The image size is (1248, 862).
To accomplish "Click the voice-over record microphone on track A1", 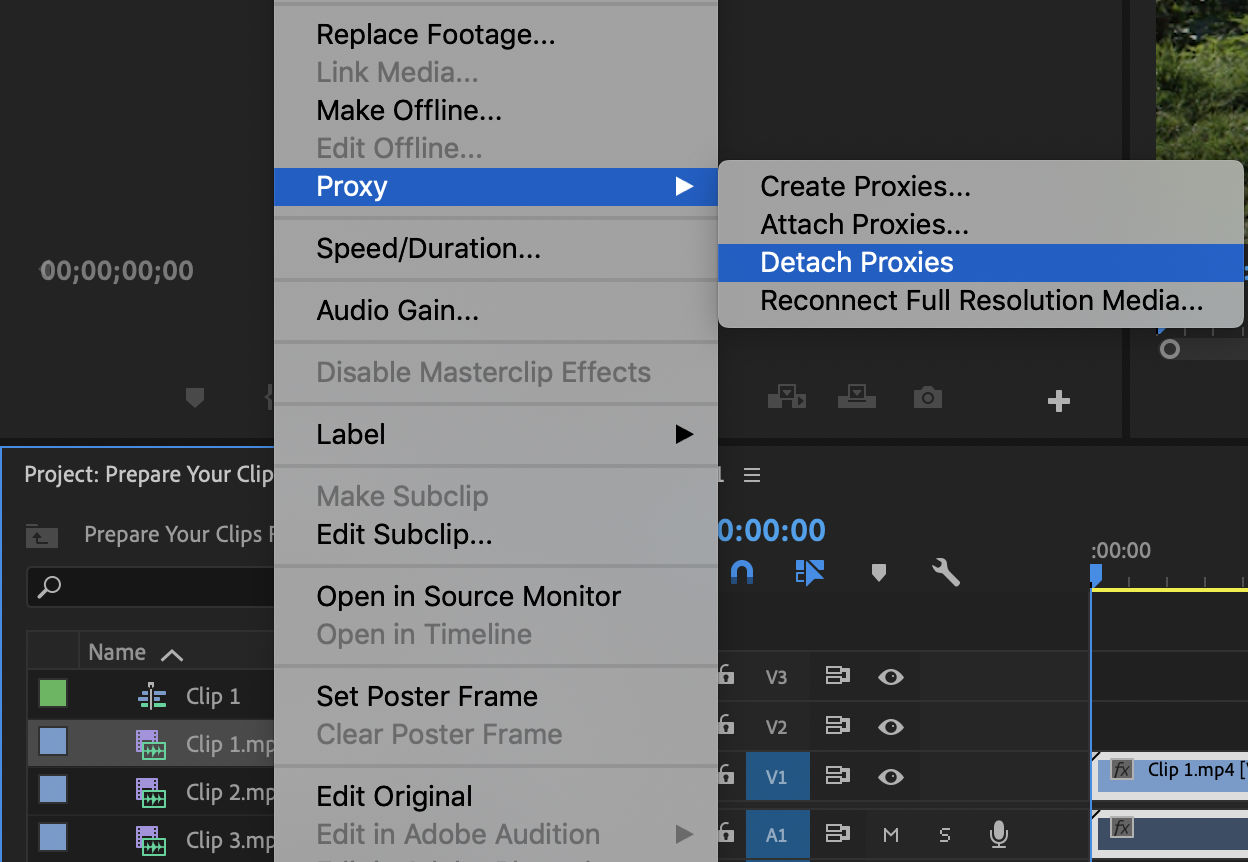I will point(996,834).
